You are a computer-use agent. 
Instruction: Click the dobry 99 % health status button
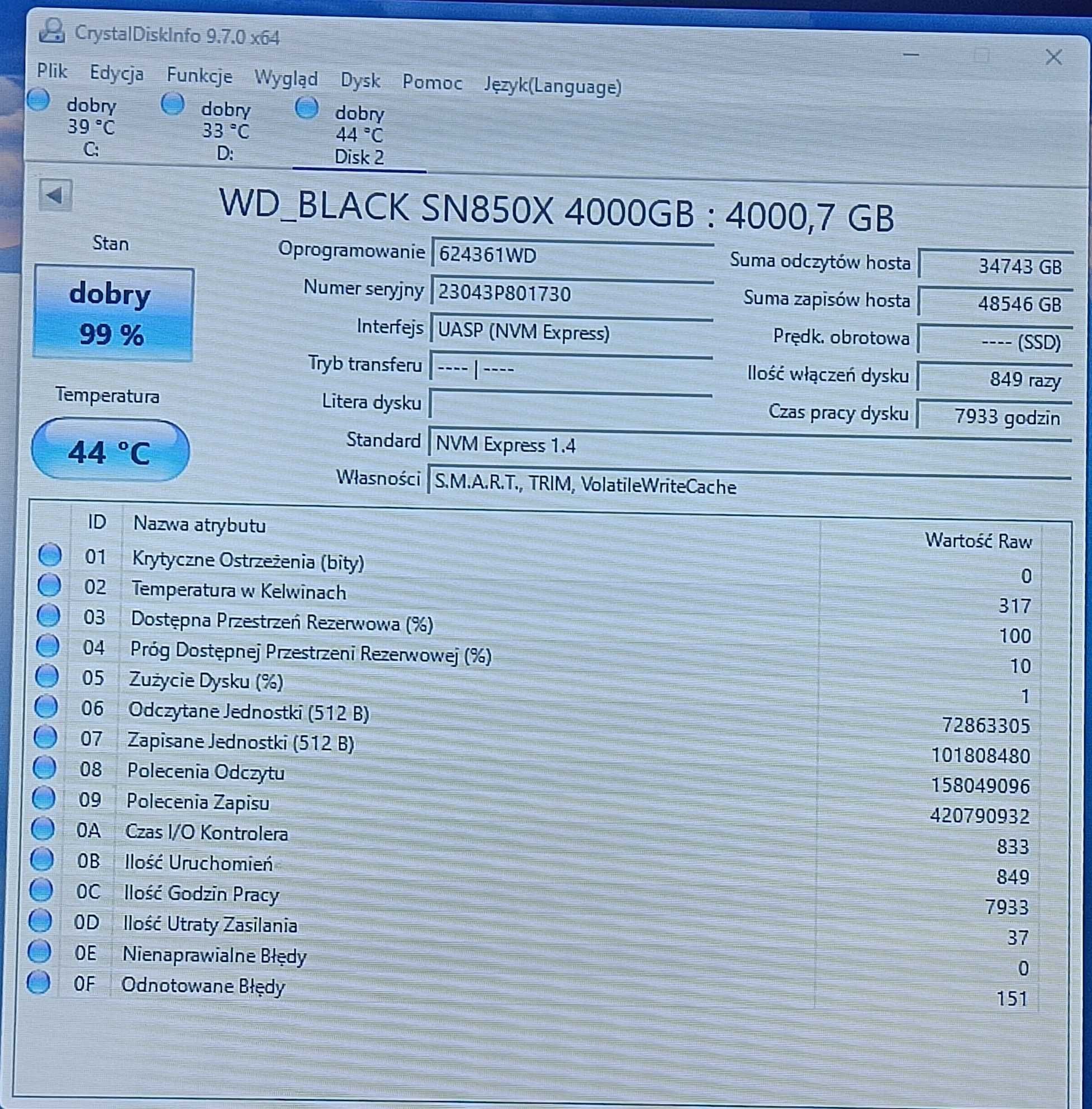[x=113, y=314]
